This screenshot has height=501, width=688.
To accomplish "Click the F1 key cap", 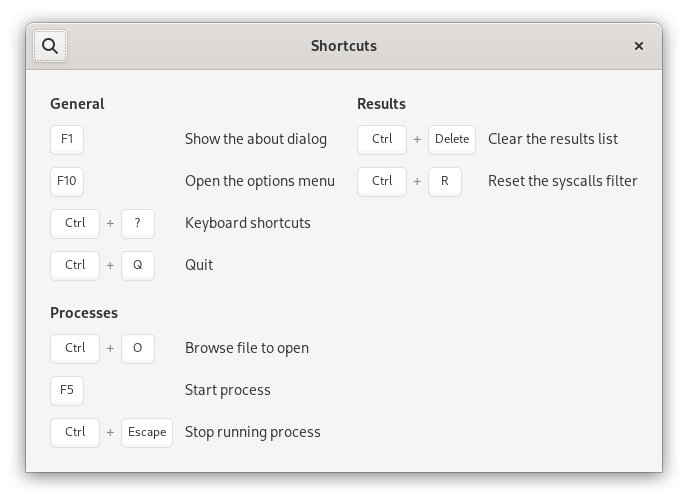I will tap(67, 140).
